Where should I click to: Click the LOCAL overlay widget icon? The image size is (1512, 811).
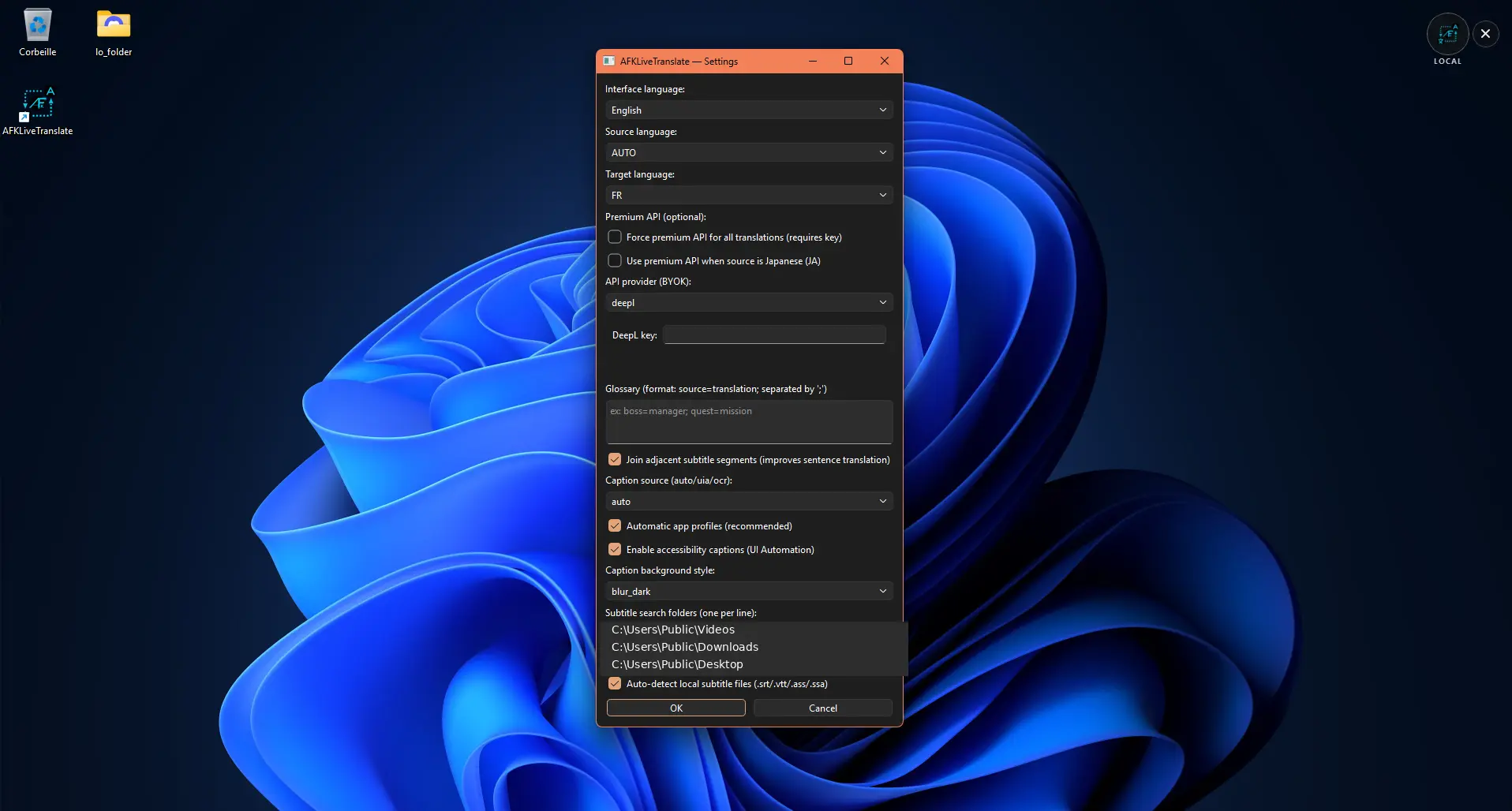[x=1447, y=34]
